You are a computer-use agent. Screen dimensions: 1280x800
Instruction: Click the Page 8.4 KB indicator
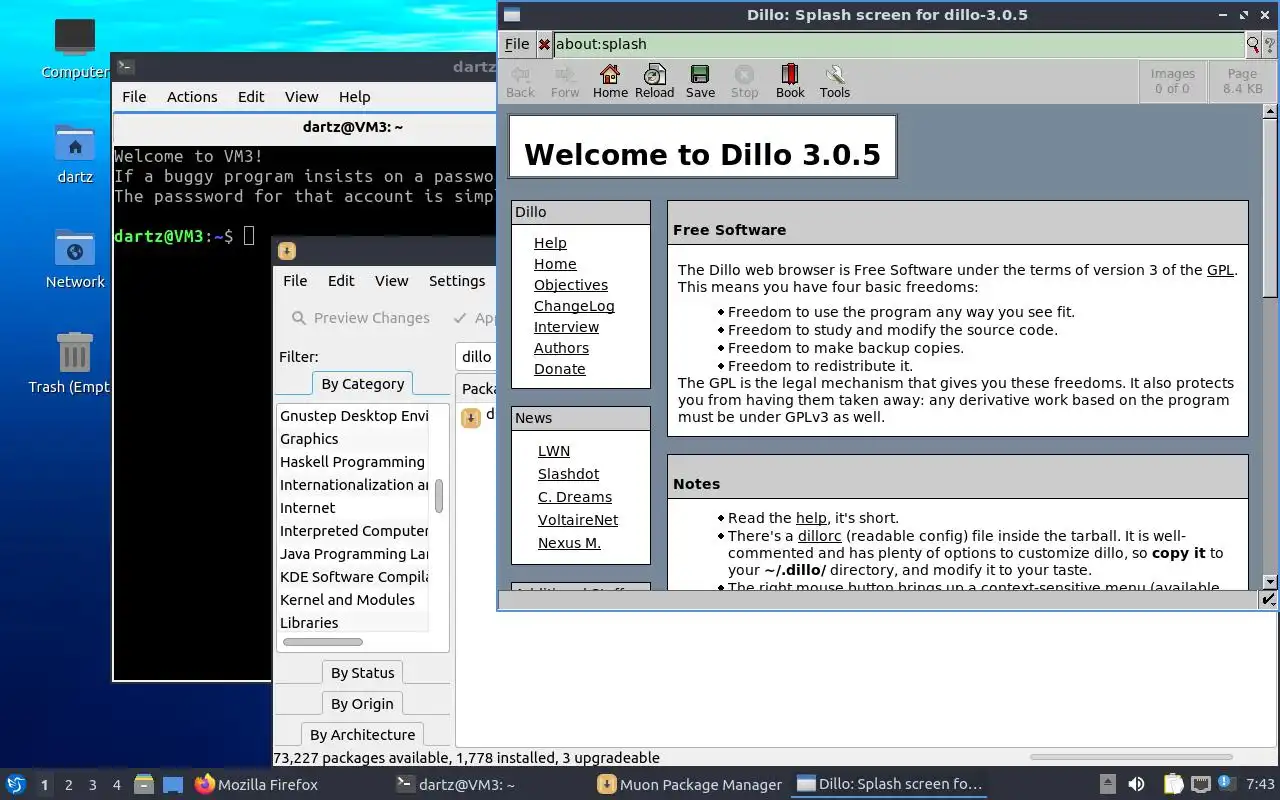(x=1242, y=81)
